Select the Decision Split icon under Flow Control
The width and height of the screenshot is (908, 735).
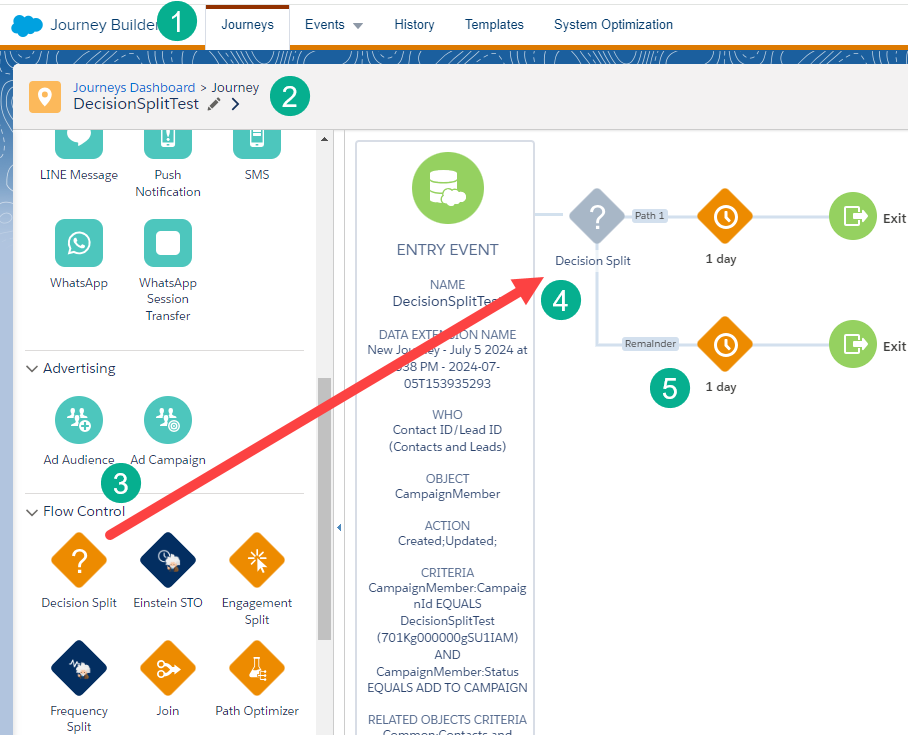click(79, 560)
